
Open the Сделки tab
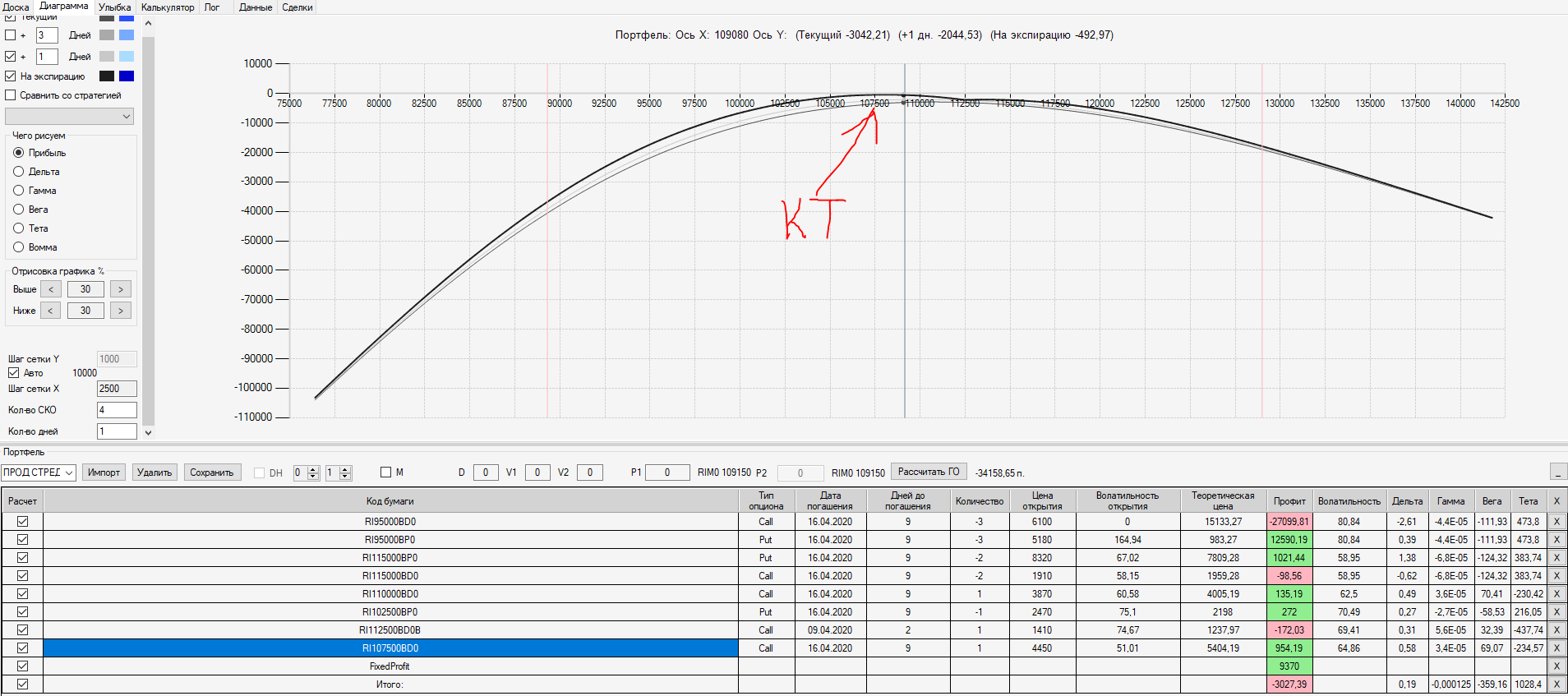pyautogui.click(x=297, y=7)
